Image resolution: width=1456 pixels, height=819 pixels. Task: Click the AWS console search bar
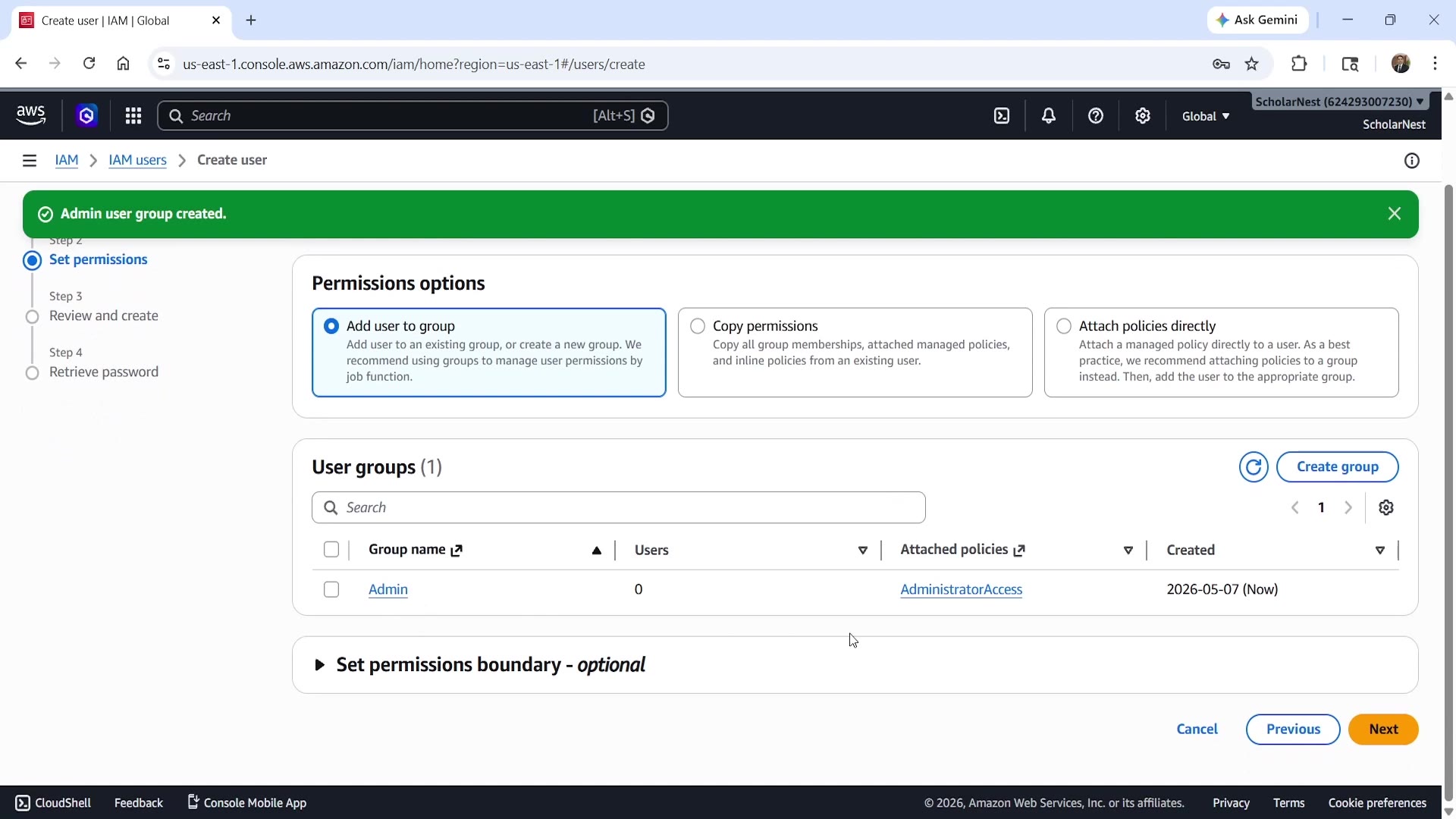(413, 115)
